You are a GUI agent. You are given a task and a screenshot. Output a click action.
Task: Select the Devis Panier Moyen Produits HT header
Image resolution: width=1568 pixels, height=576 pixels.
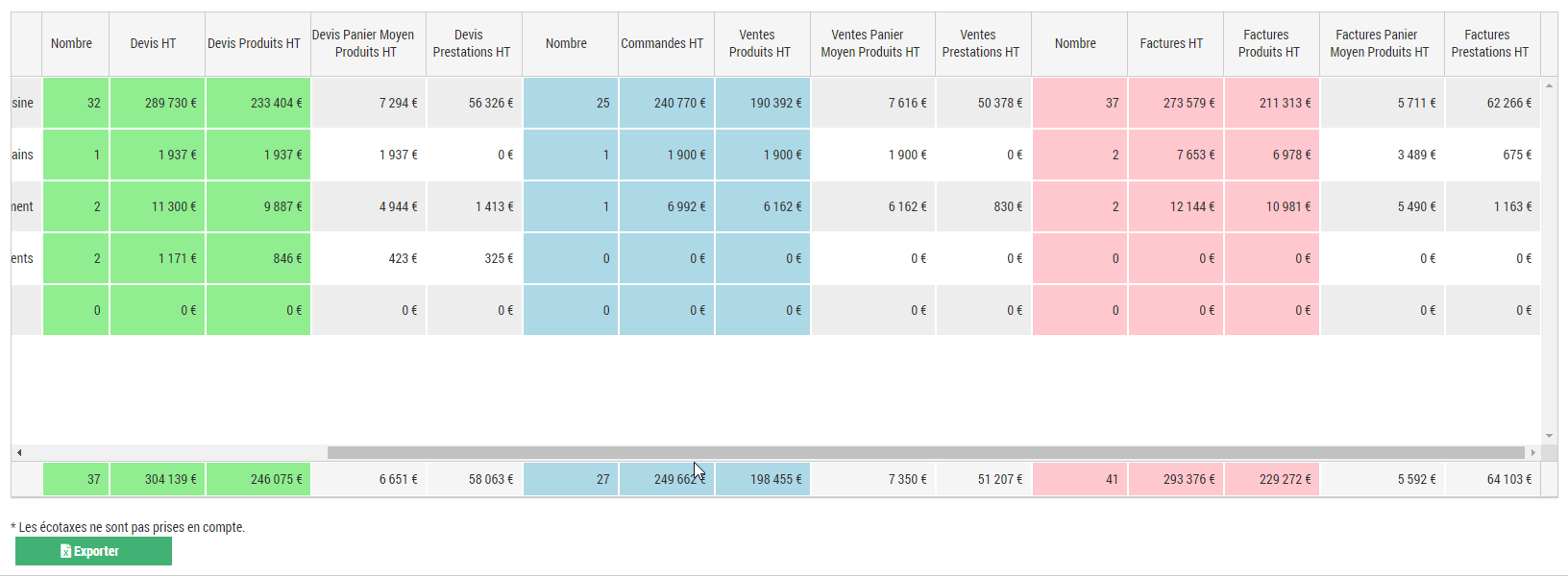pos(364,44)
